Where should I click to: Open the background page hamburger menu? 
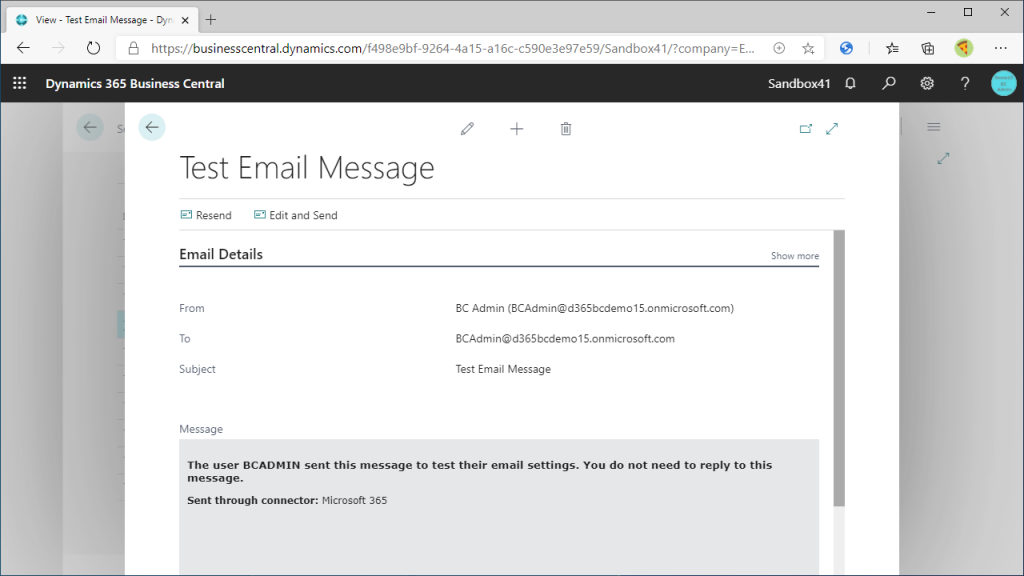[x=934, y=127]
